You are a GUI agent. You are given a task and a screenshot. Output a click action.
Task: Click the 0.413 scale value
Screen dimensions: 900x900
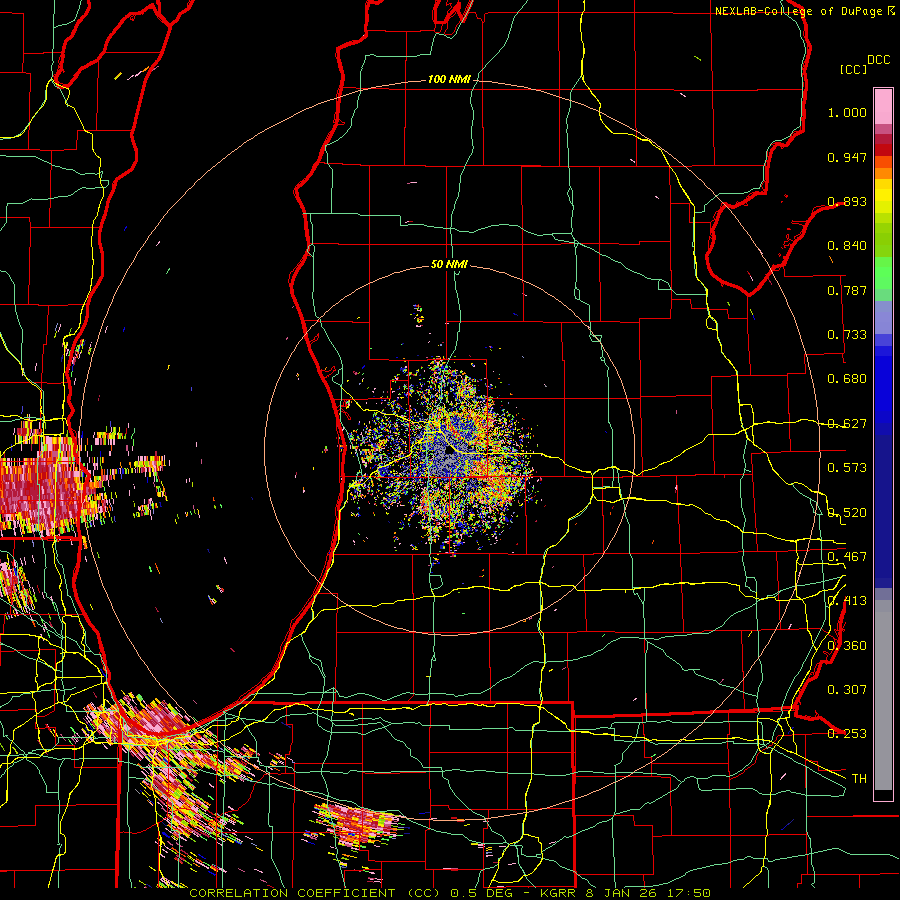pos(847,601)
